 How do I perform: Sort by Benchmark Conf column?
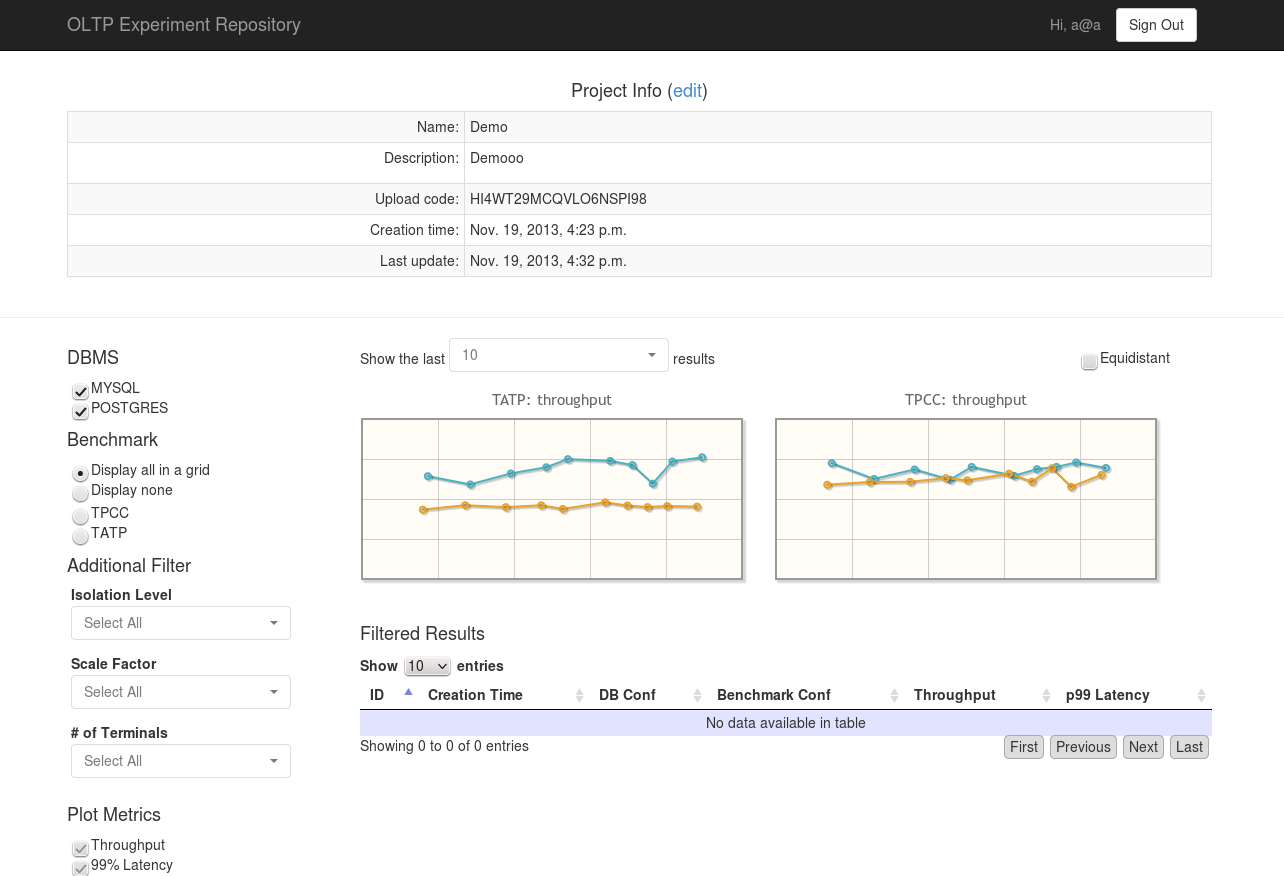(x=894, y=695)
